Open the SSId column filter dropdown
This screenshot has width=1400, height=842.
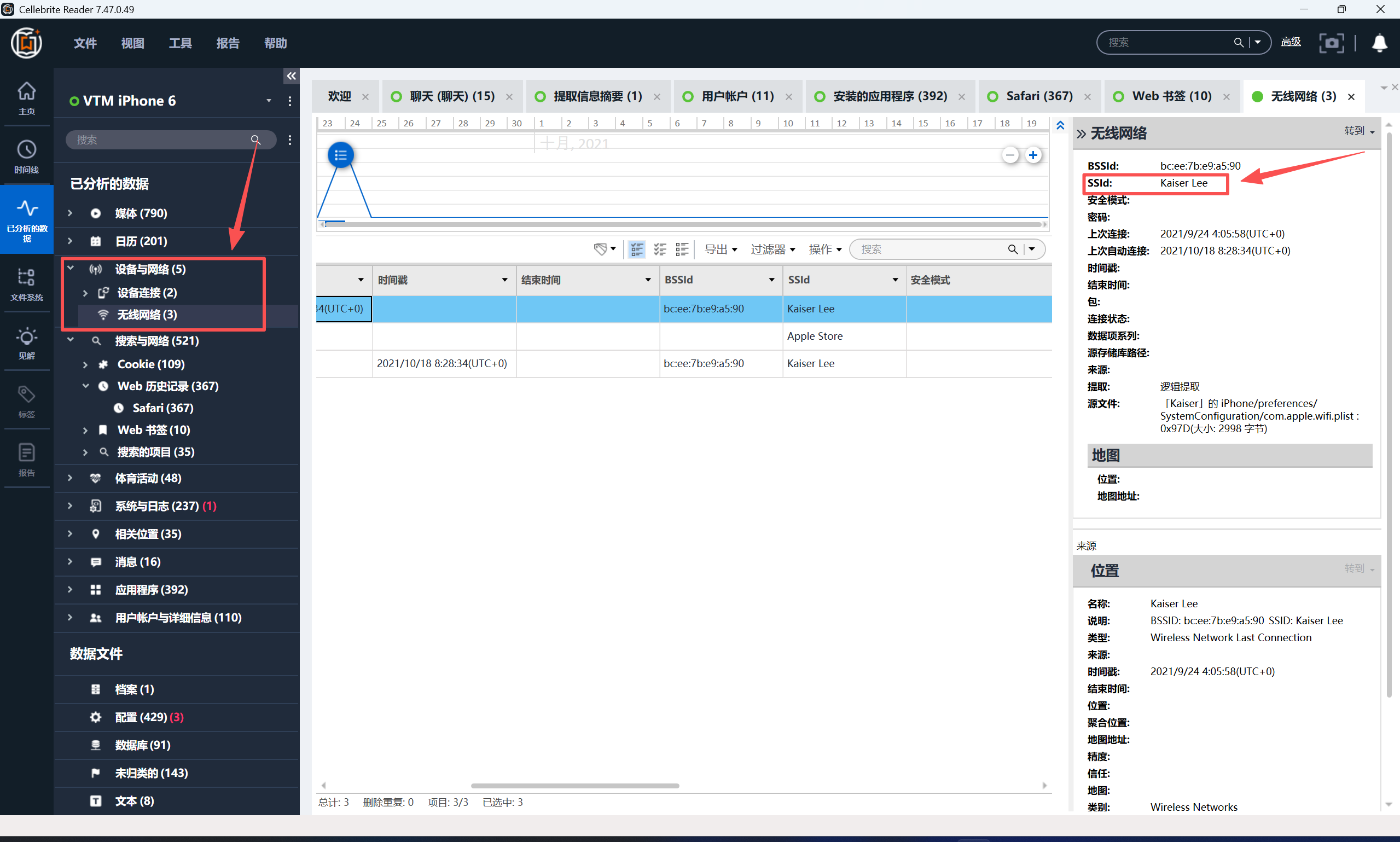[894, 280]
